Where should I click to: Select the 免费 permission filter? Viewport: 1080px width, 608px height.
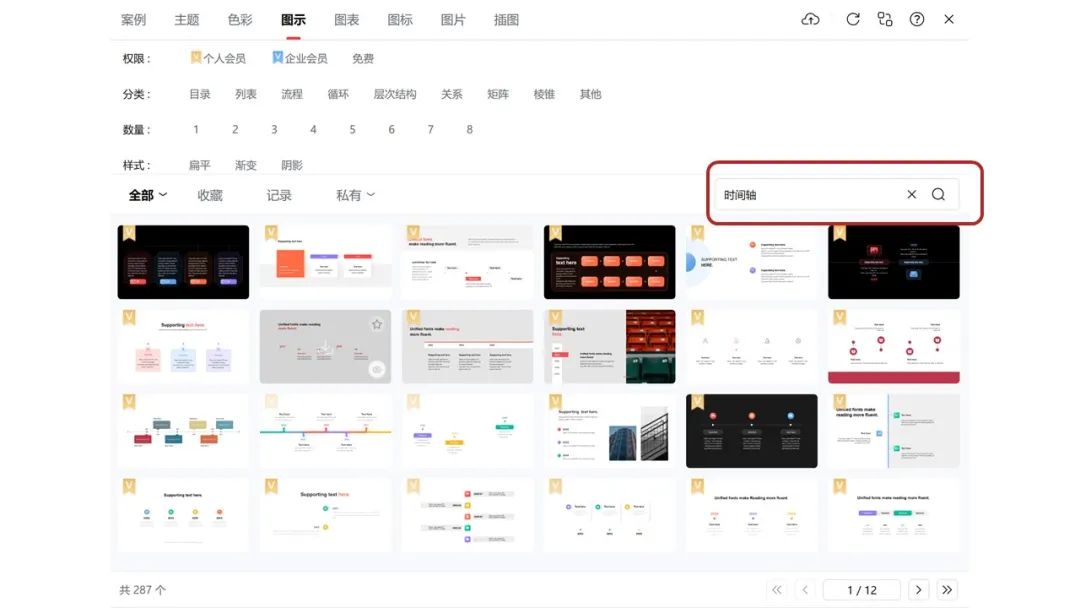[363, 59]
